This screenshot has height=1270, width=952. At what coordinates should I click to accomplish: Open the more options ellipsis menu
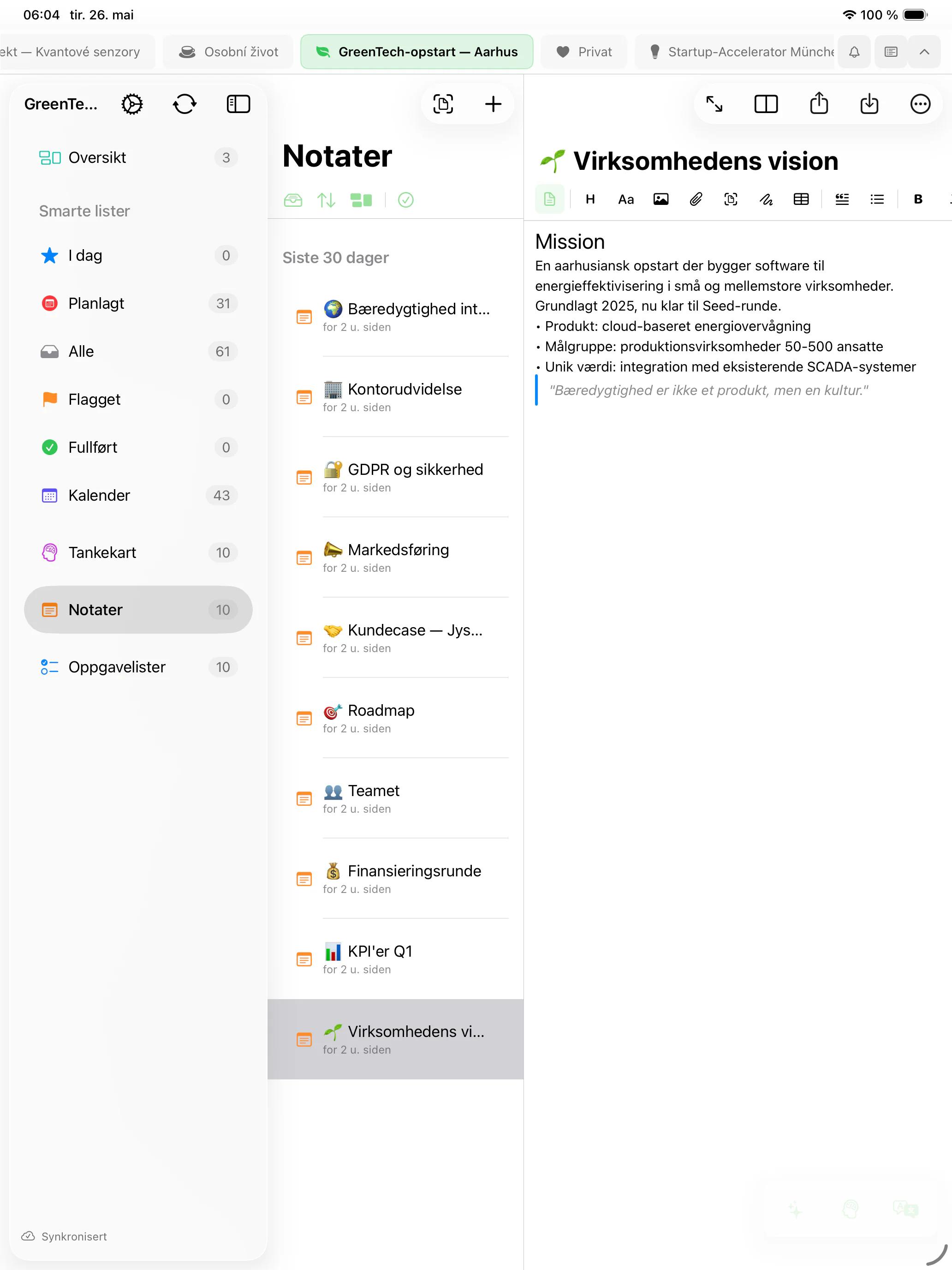[920, 104]
